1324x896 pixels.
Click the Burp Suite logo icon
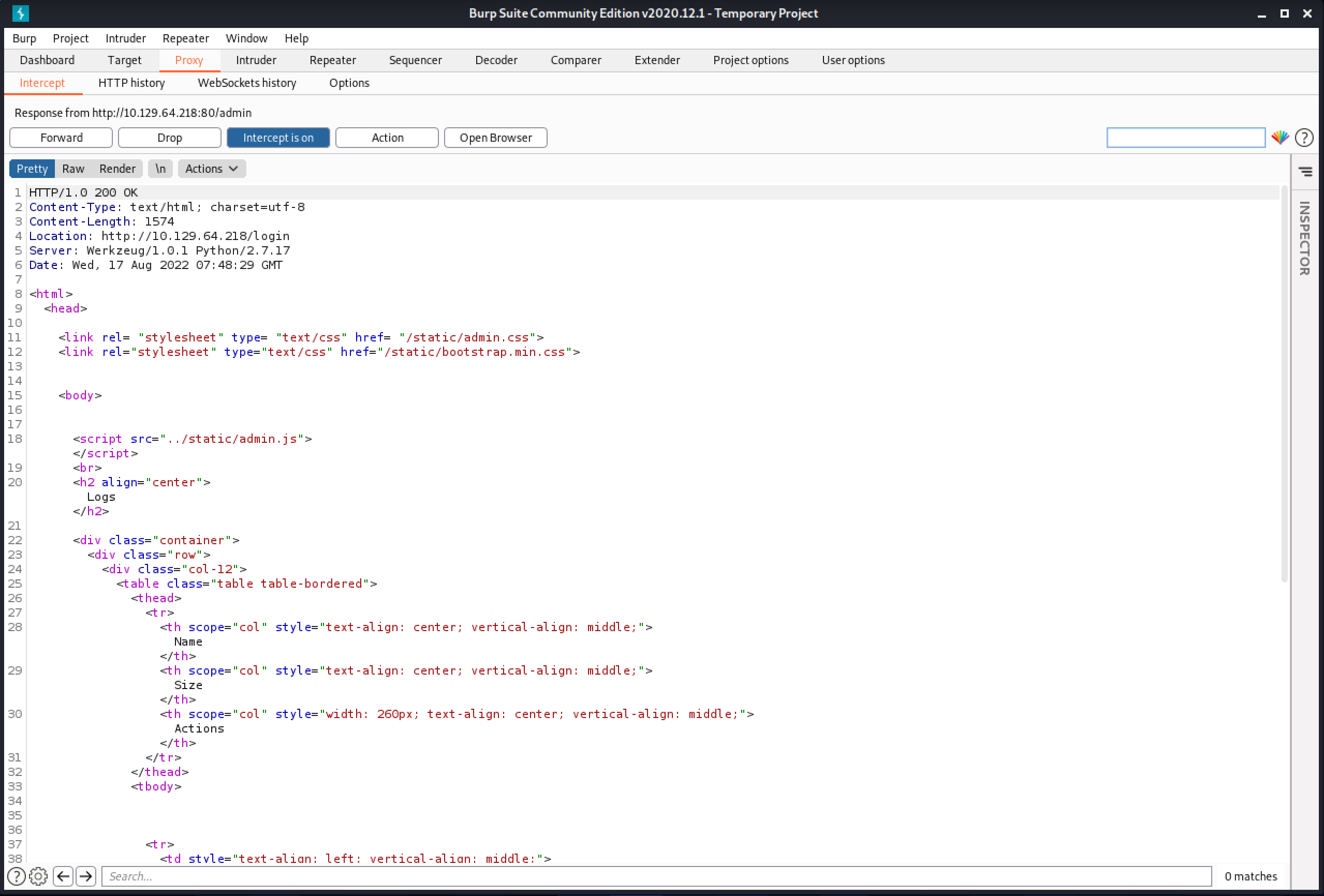tap(21, 13)
